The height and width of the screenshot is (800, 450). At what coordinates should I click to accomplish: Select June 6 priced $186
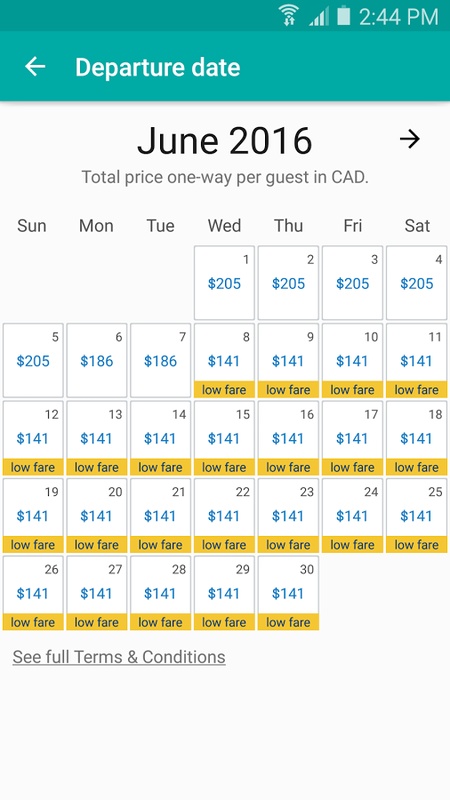click(x=97, y=360)
